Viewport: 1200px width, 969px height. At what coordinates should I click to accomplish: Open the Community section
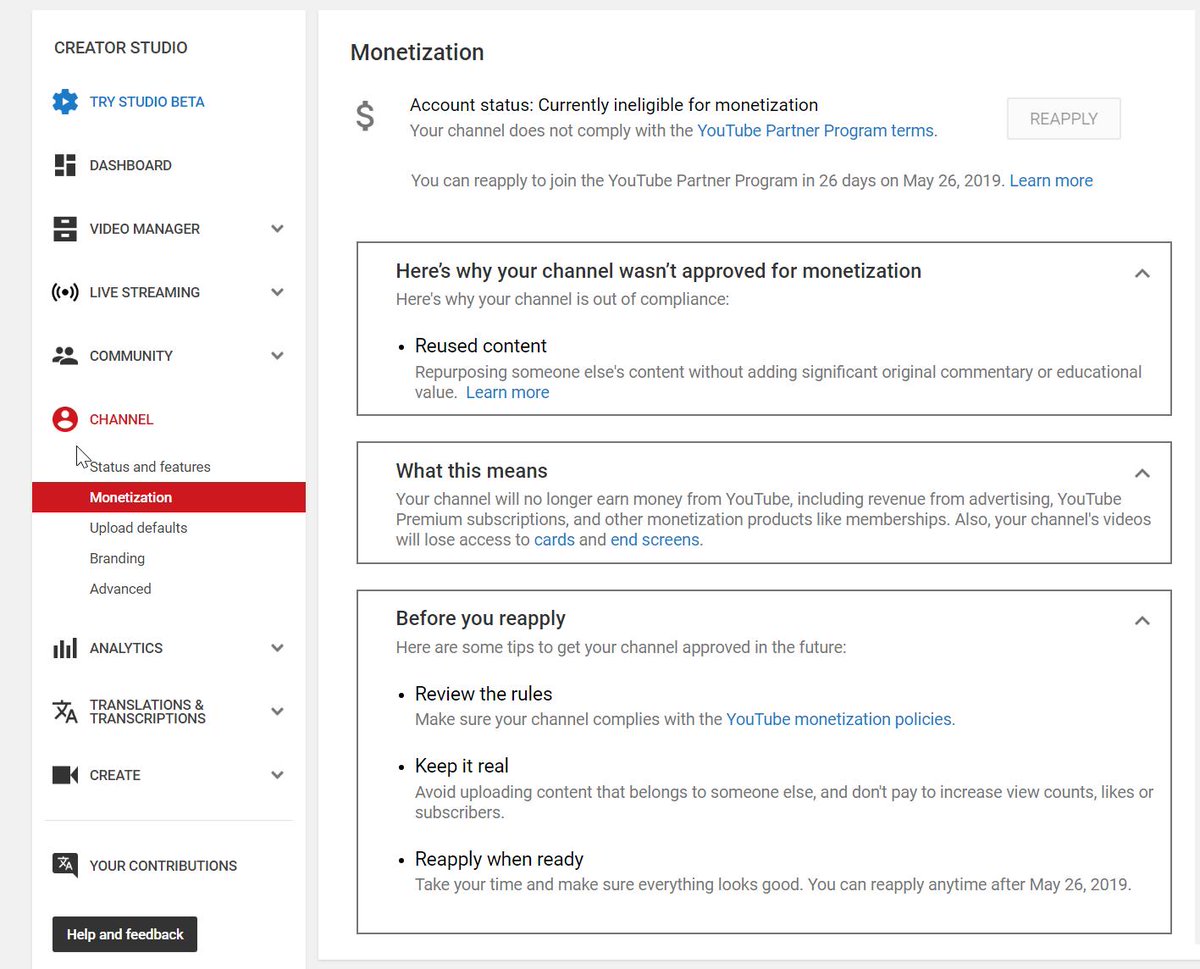click(131, 356)
